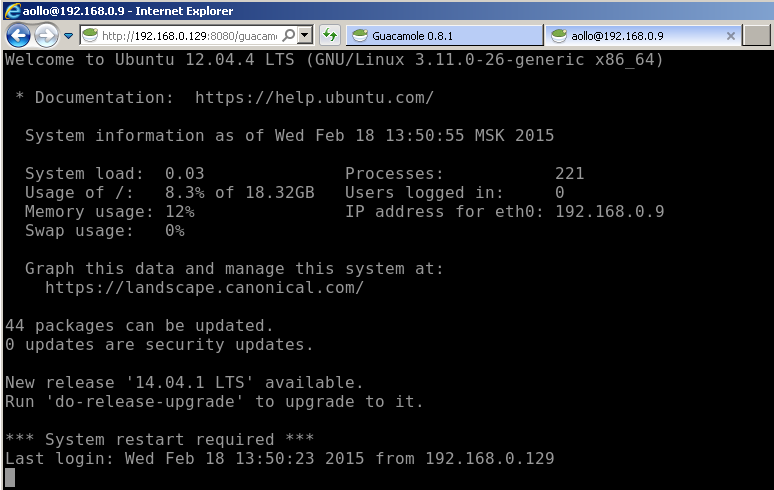
Task: Click '*** System restart required ***' line
Action: point(159,439)
